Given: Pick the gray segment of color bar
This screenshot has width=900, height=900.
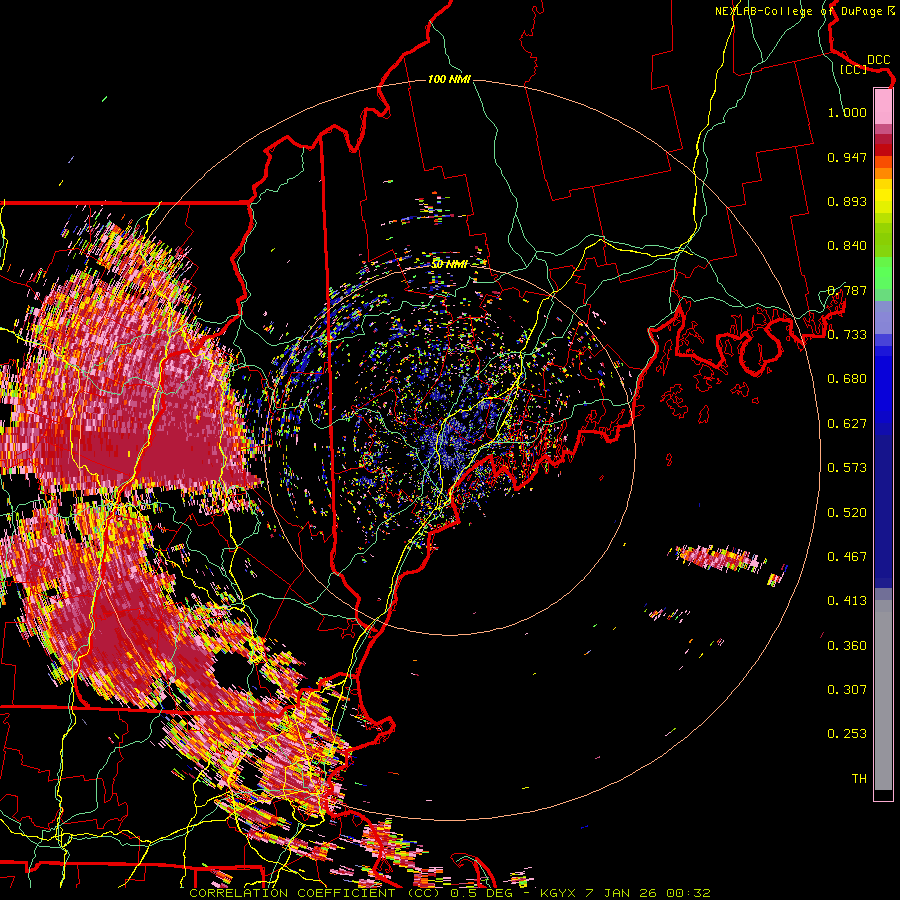Looking at the screenshot, I should 883,695.
